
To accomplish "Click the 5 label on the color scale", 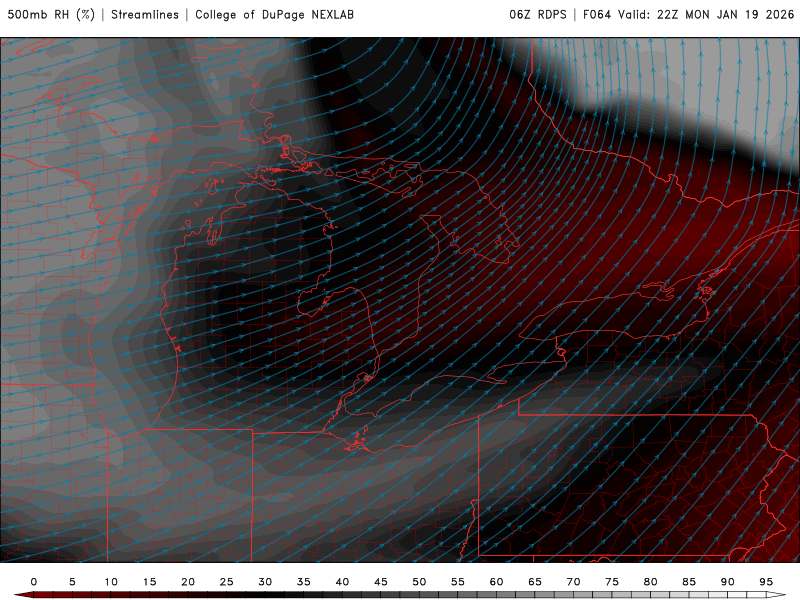I will pos(72,582).
